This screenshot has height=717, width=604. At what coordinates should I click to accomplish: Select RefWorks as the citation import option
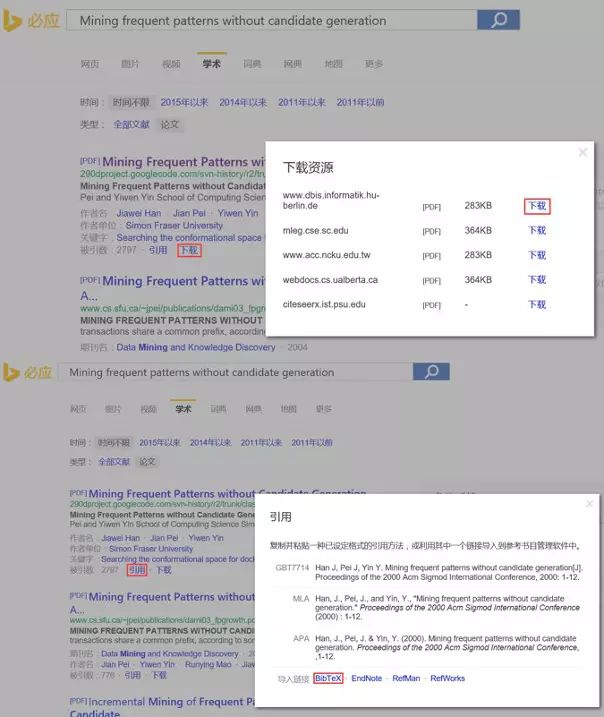pos(447,679)
